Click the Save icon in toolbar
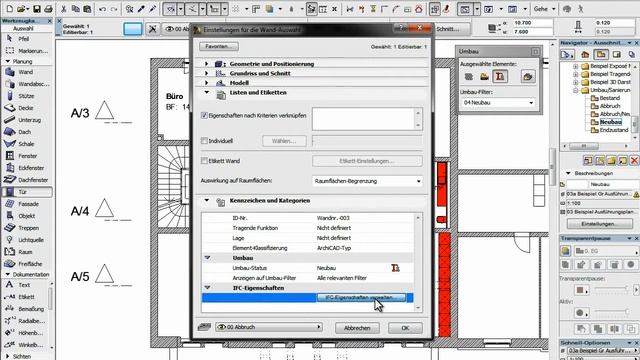The width and height of the screenshot is (640, 360). [x=37, y=8]
